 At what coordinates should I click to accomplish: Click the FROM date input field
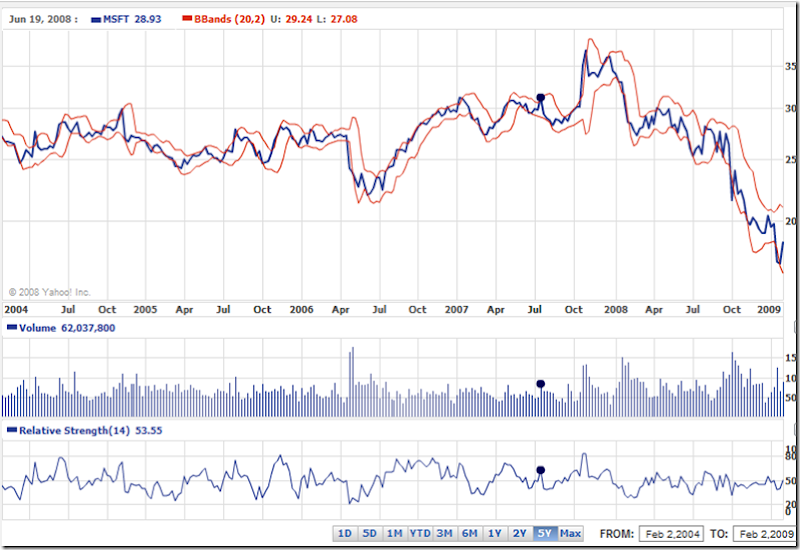(671, 534)
